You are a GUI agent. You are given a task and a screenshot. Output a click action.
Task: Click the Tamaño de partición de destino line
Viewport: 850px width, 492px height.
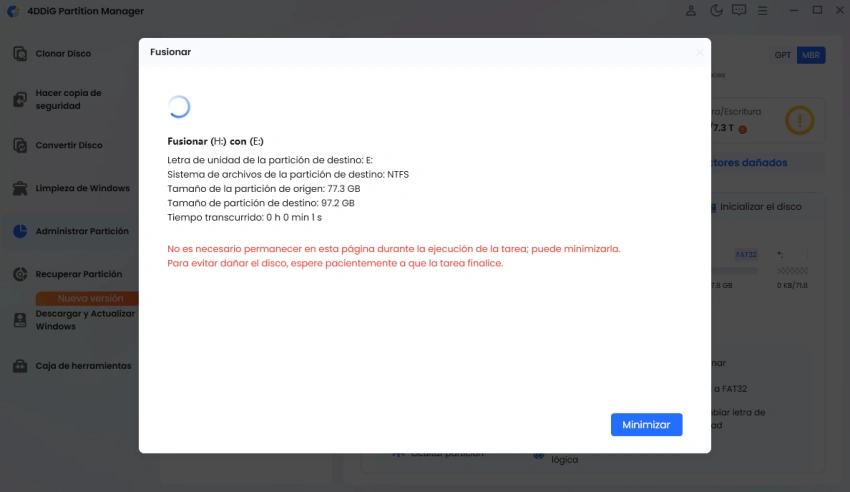click(x=261, y=203)
